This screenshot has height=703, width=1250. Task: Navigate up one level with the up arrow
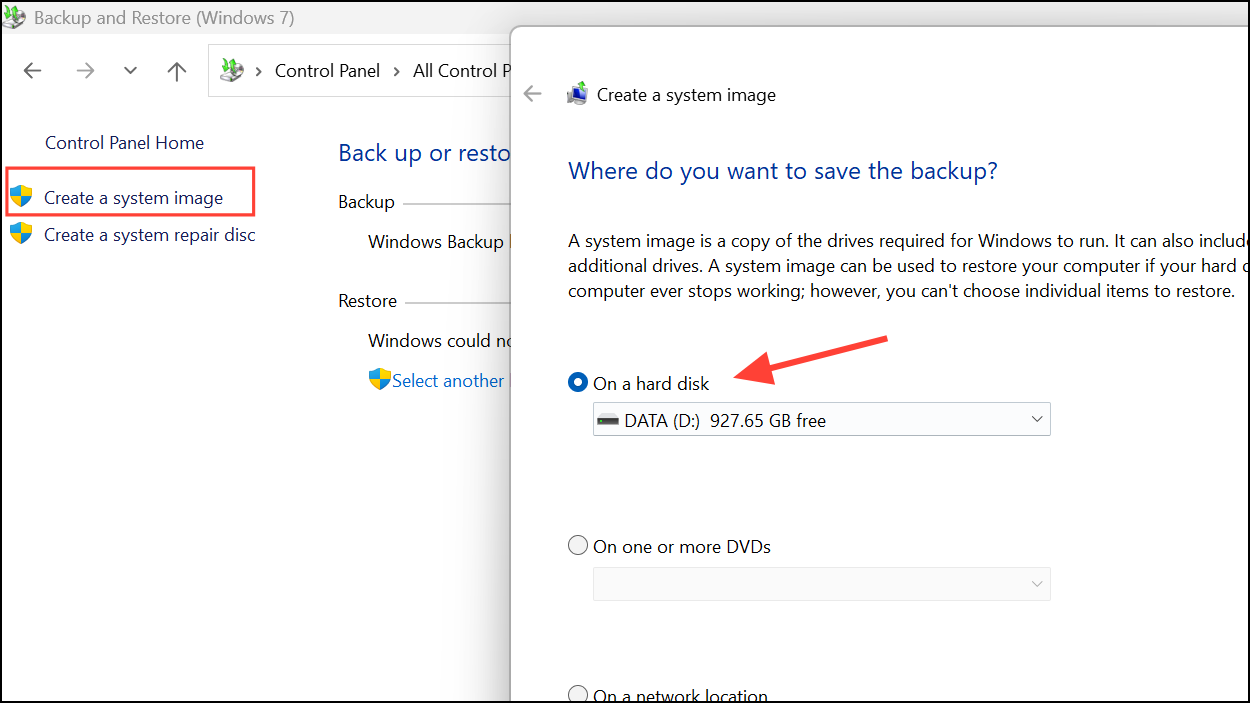coord(176,70)
